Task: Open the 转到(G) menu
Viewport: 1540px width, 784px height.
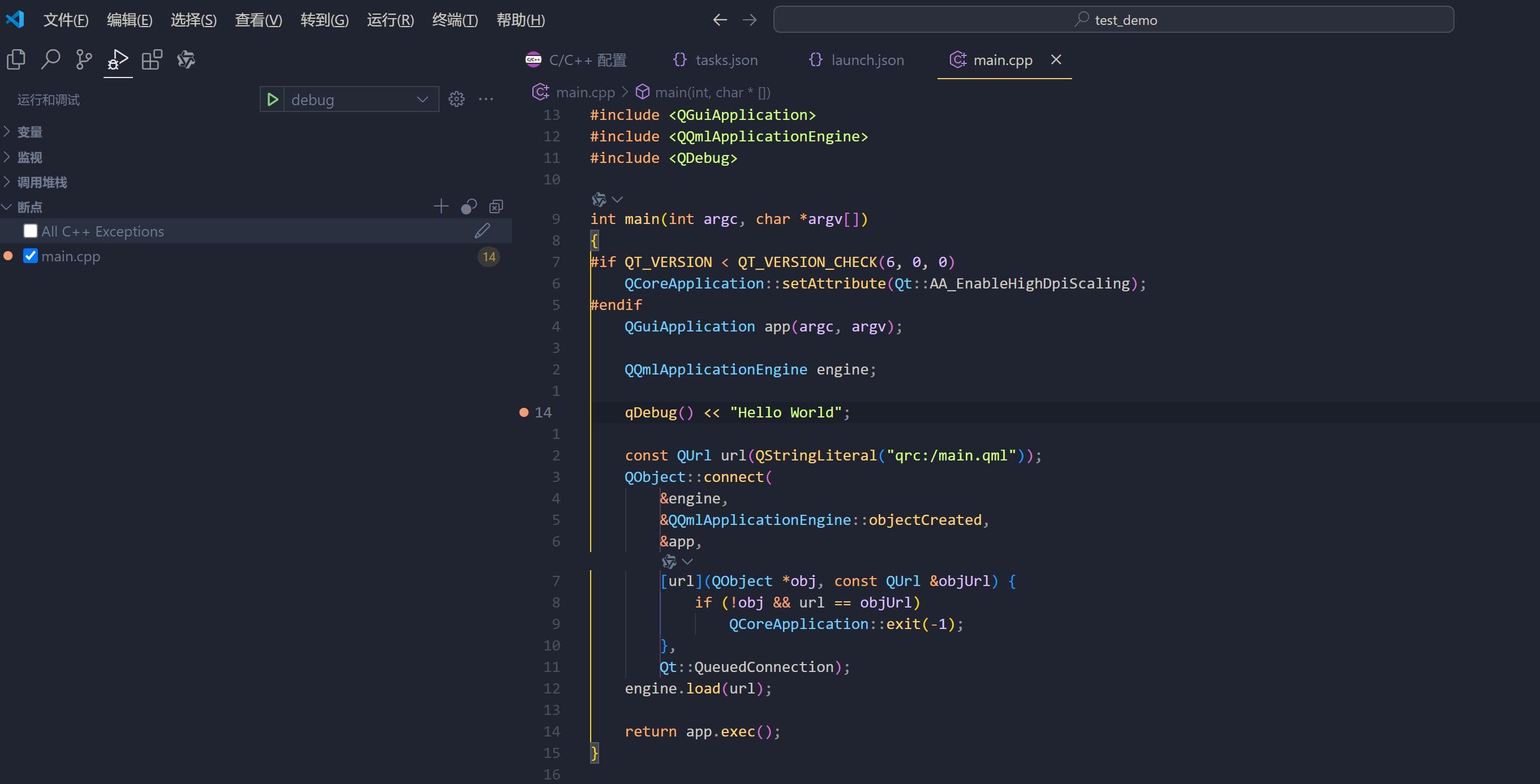Action: tap(325, 20)
